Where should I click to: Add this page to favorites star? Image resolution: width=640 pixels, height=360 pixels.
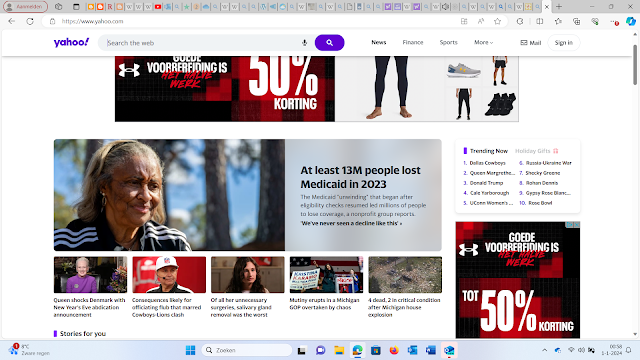point(497,21)
